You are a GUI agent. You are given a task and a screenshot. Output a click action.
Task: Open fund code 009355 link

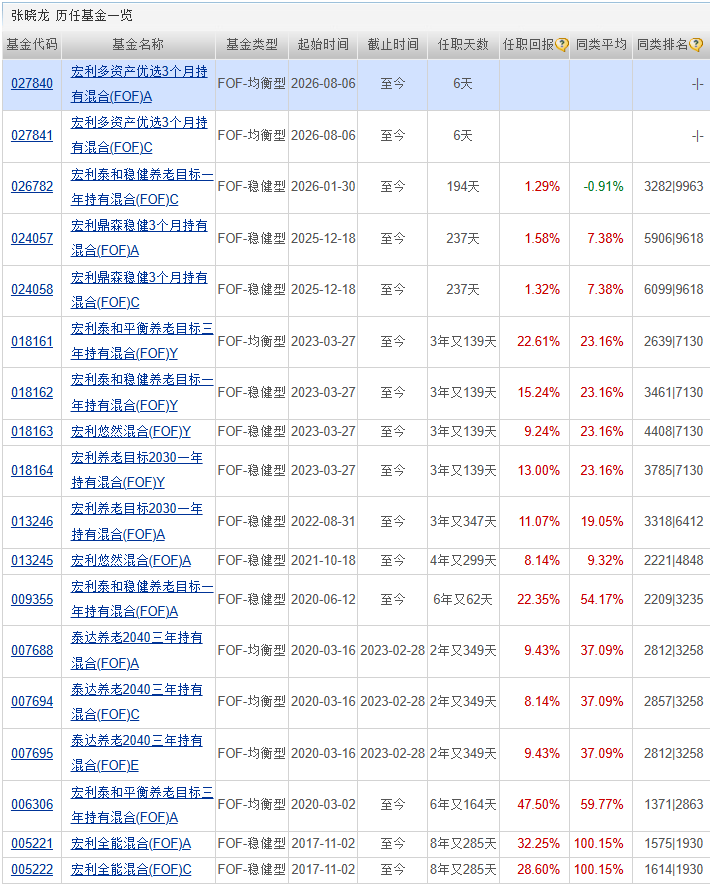click(x=32, y=599)
